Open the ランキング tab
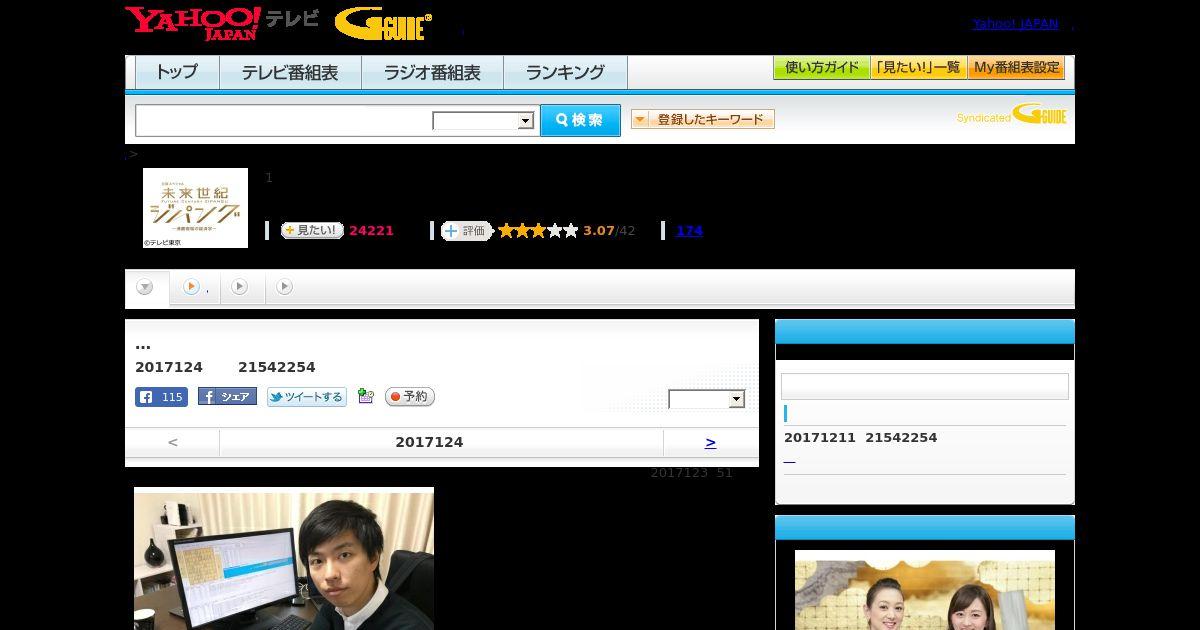The image size is (1200, 630). pos(565,72)
